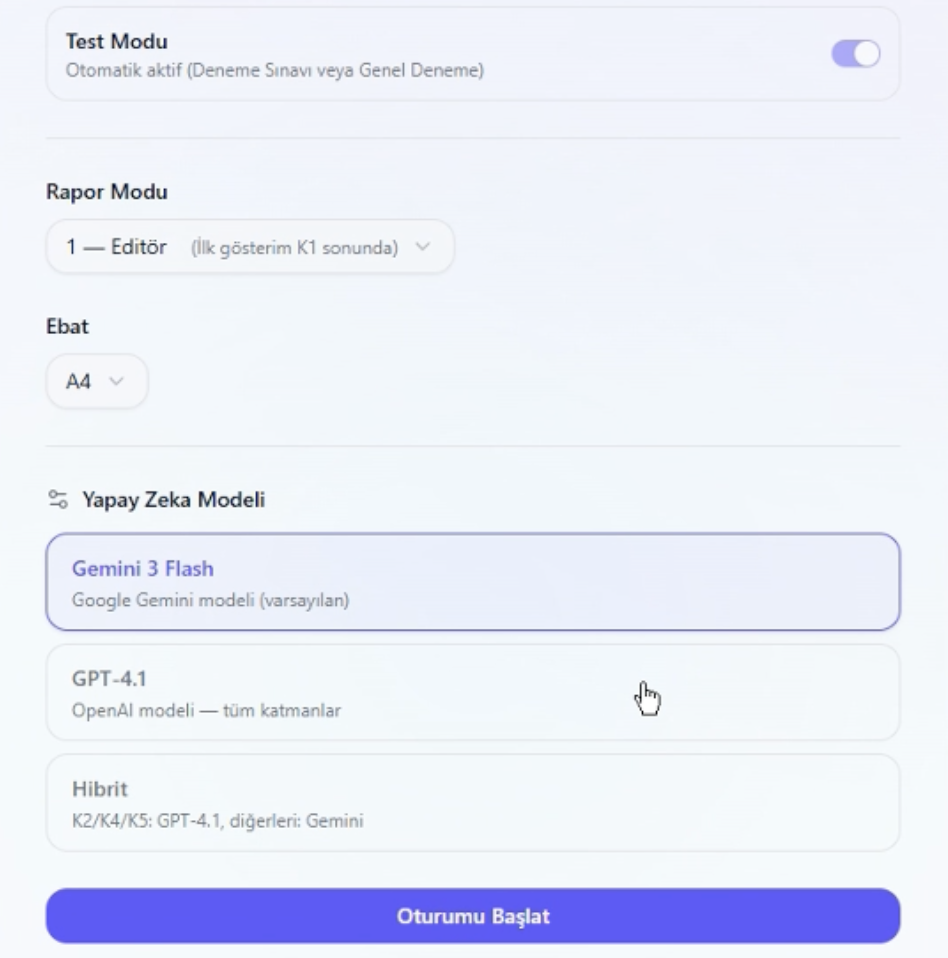948x958 pixels.
Task: Click the Ebat label
Action: 67,327
